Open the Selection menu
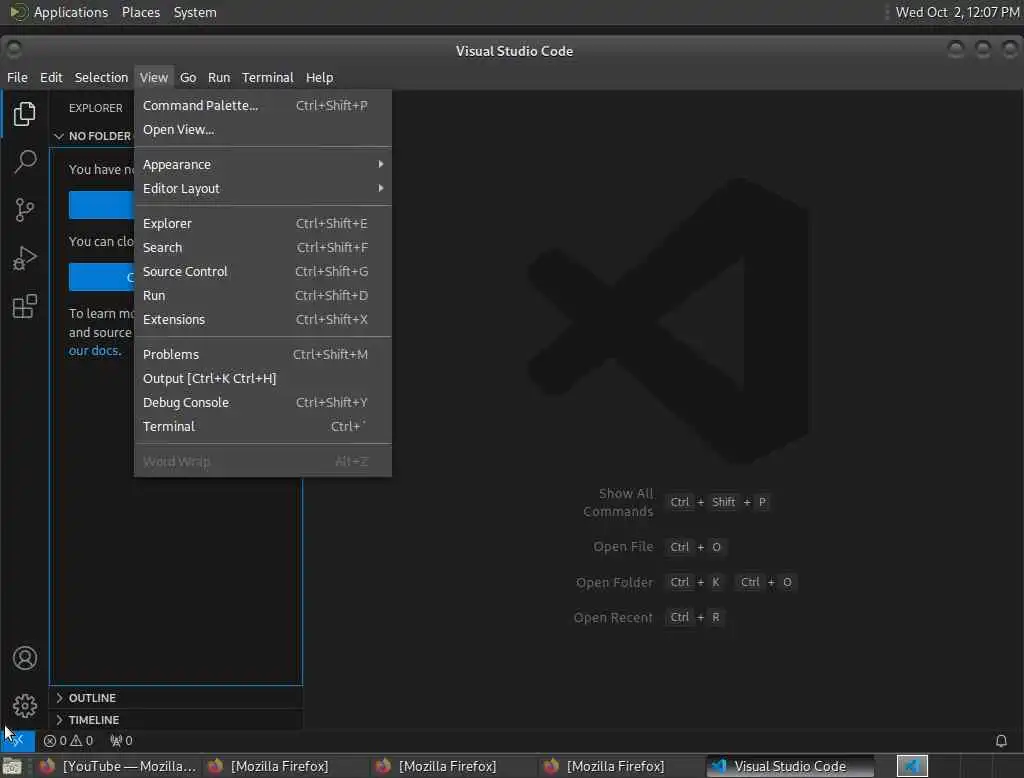 (x=101, y=77)
